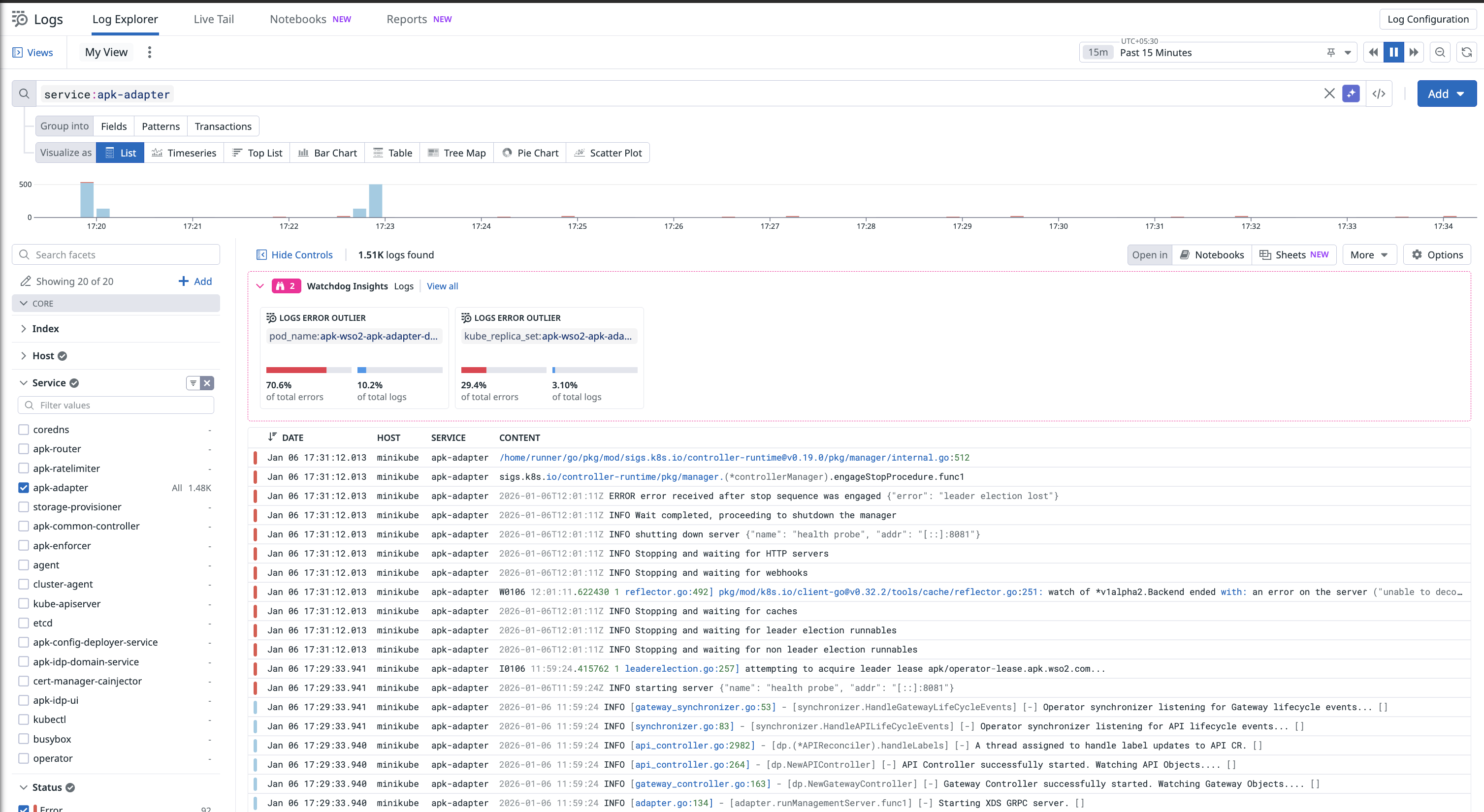
Task: Click the tall 17:23 histogram bar
Action: click(376, 200)
